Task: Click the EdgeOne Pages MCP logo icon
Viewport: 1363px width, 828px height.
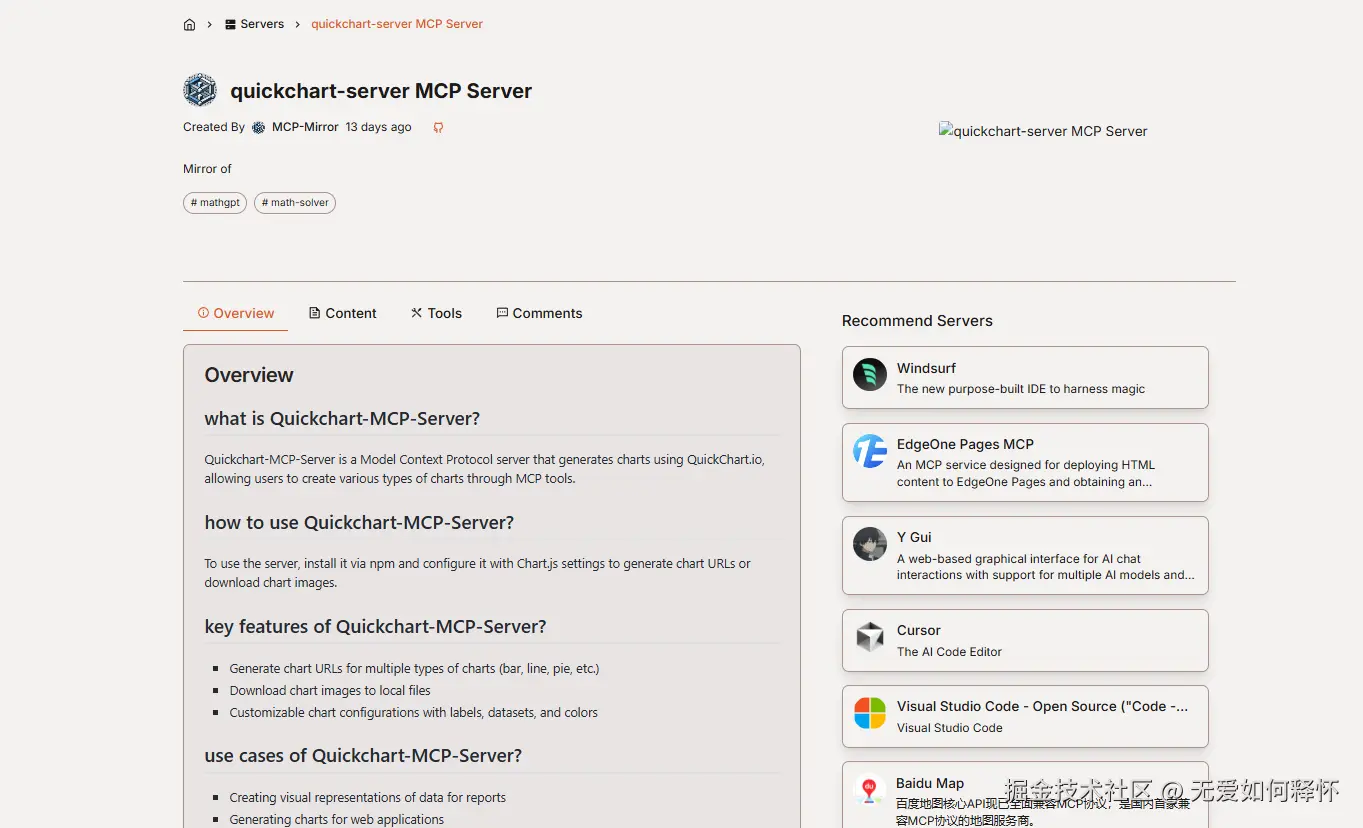Action: (870, 451)
